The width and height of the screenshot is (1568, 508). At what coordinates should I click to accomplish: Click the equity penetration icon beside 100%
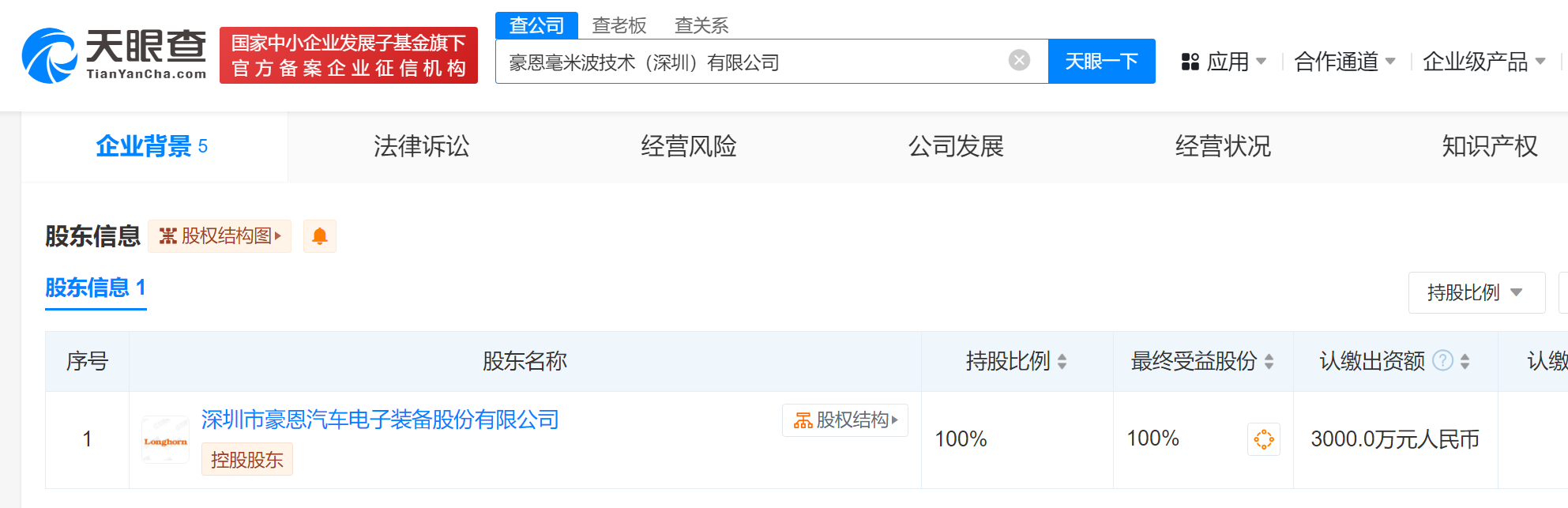click(x=1264, y=439)
